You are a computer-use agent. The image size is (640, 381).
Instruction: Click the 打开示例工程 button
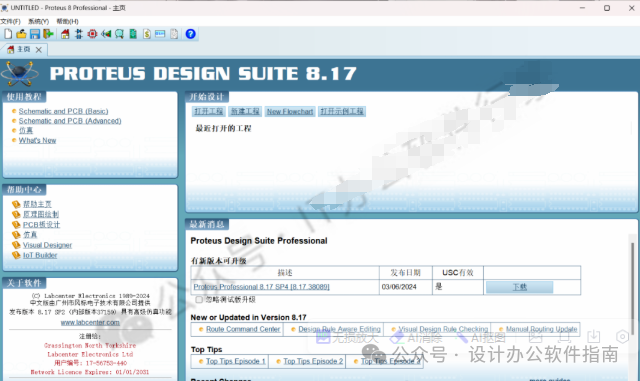coord(342,111)
